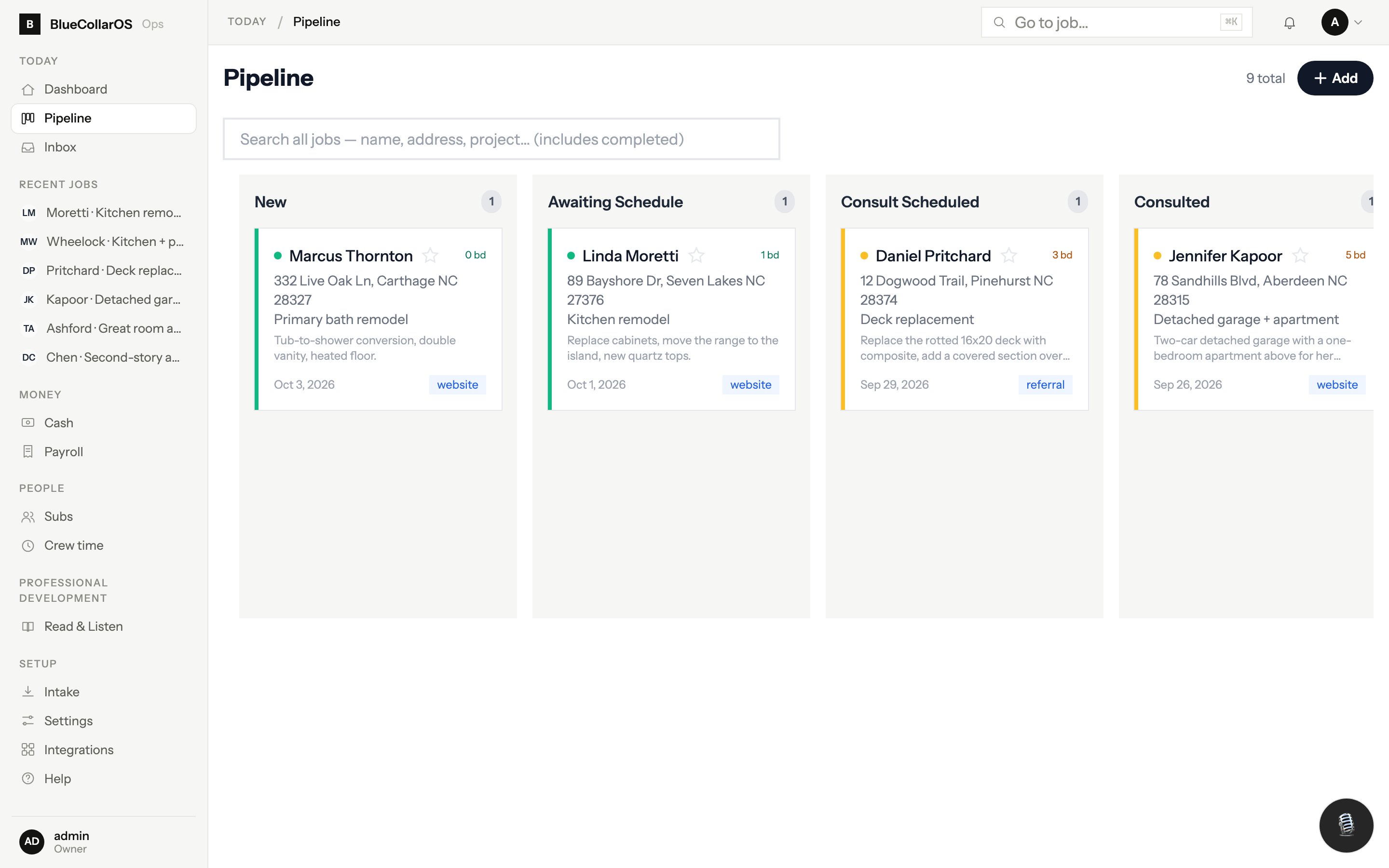Click TODAY breadcrumb link

pyautogui.click(x=247, y=22)
